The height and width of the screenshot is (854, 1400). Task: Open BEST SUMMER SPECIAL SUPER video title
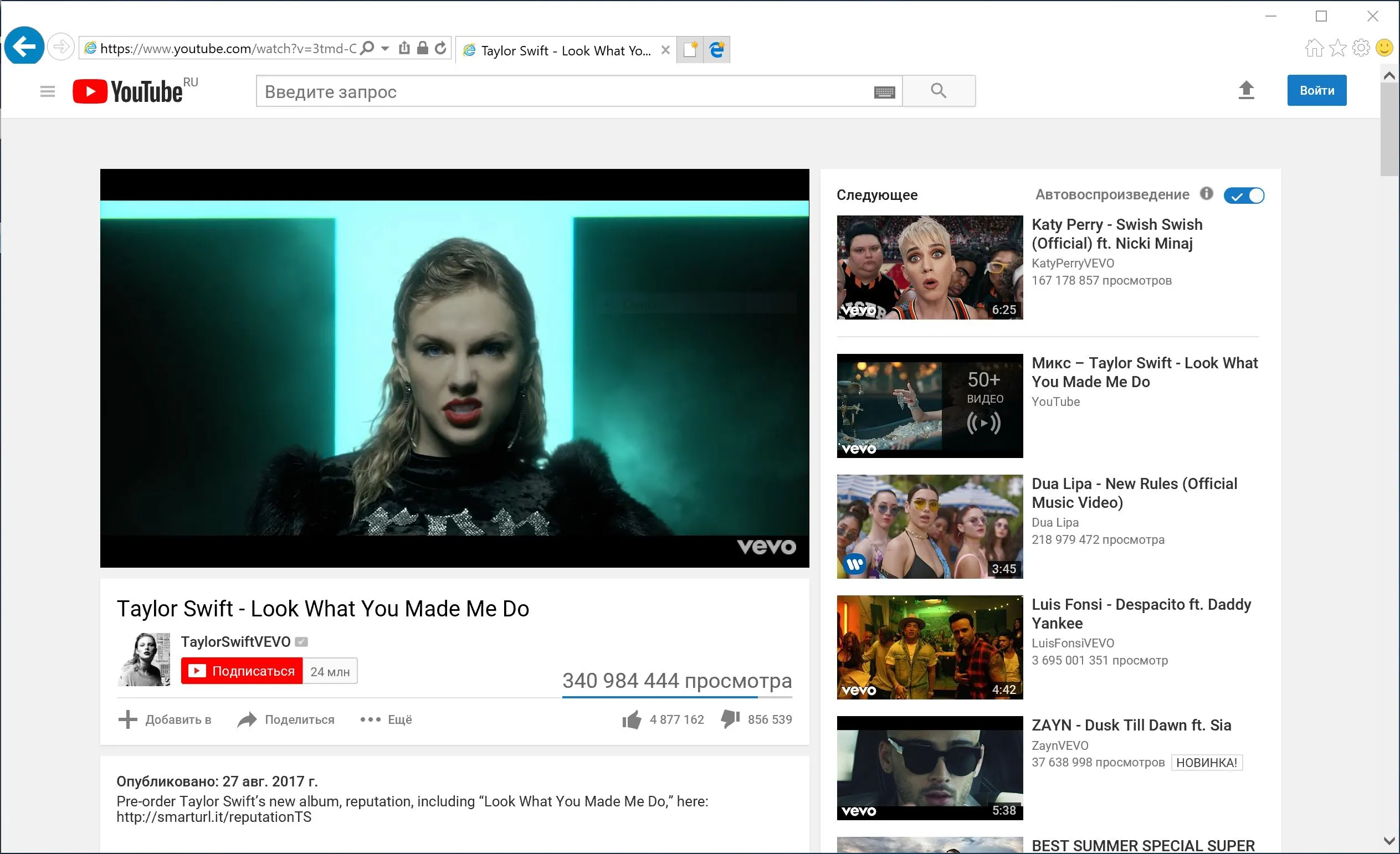pyautogui.click(x=1143, y=846)
